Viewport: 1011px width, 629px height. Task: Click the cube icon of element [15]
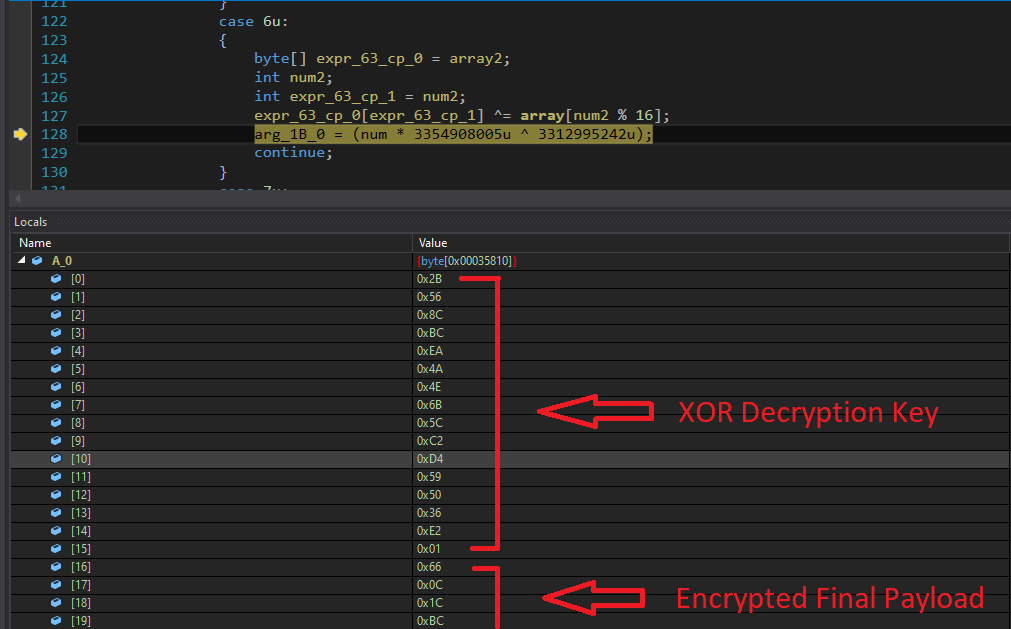(x=56, y=549)
